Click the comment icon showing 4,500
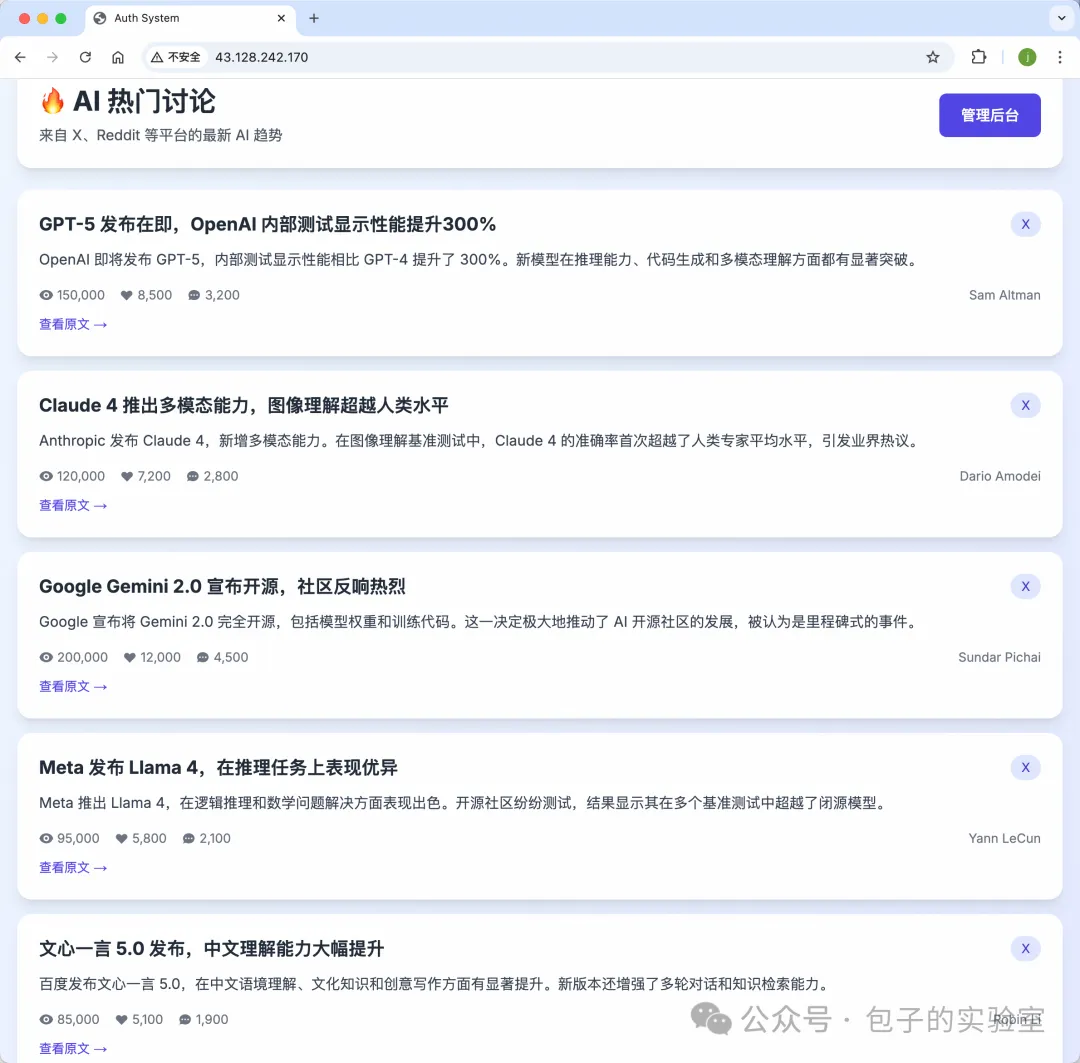 click(x=202, y=658)
